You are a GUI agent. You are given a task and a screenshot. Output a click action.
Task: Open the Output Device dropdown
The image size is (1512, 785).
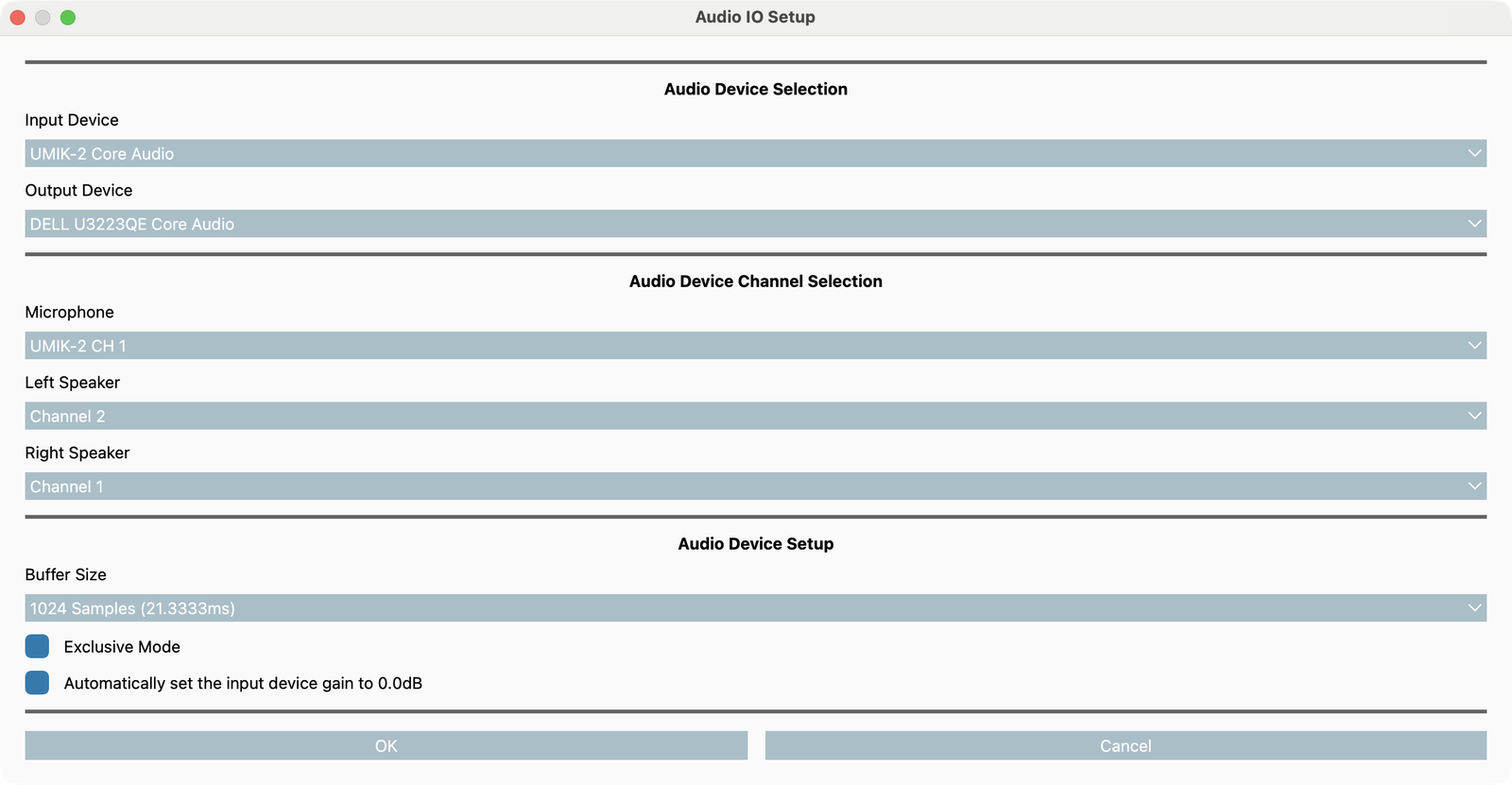pos(755,224)
